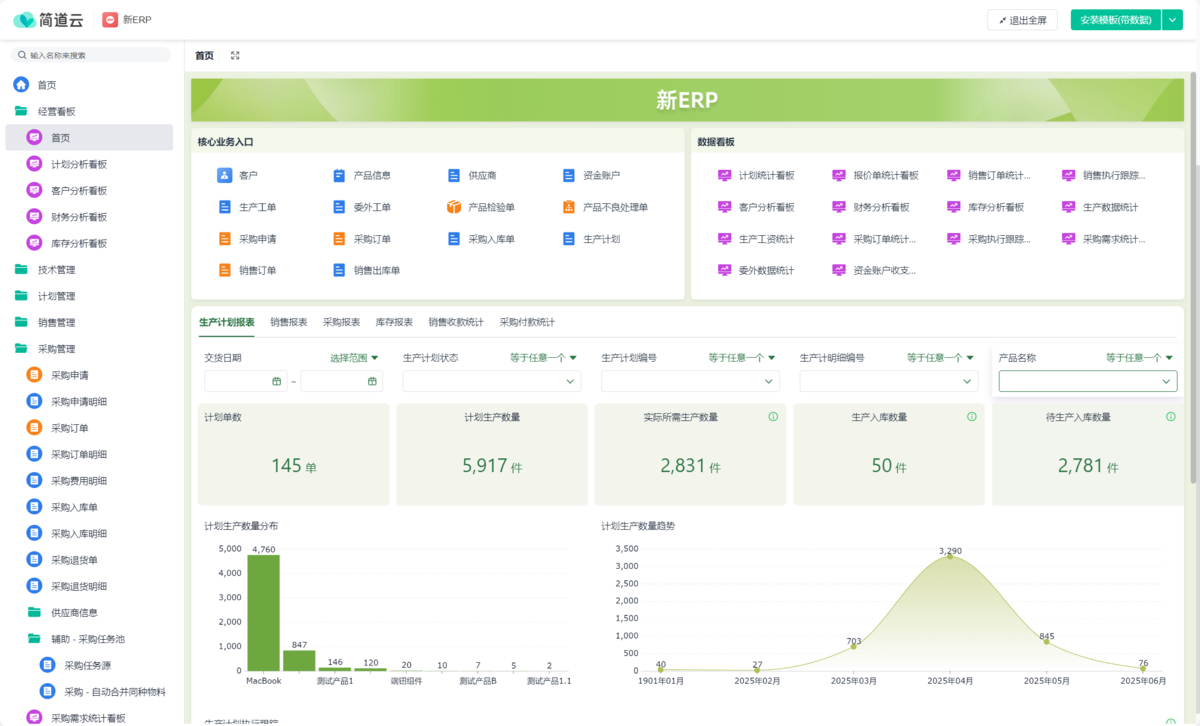Change 交货日期 filter mode 选择范围

[354, 357]
